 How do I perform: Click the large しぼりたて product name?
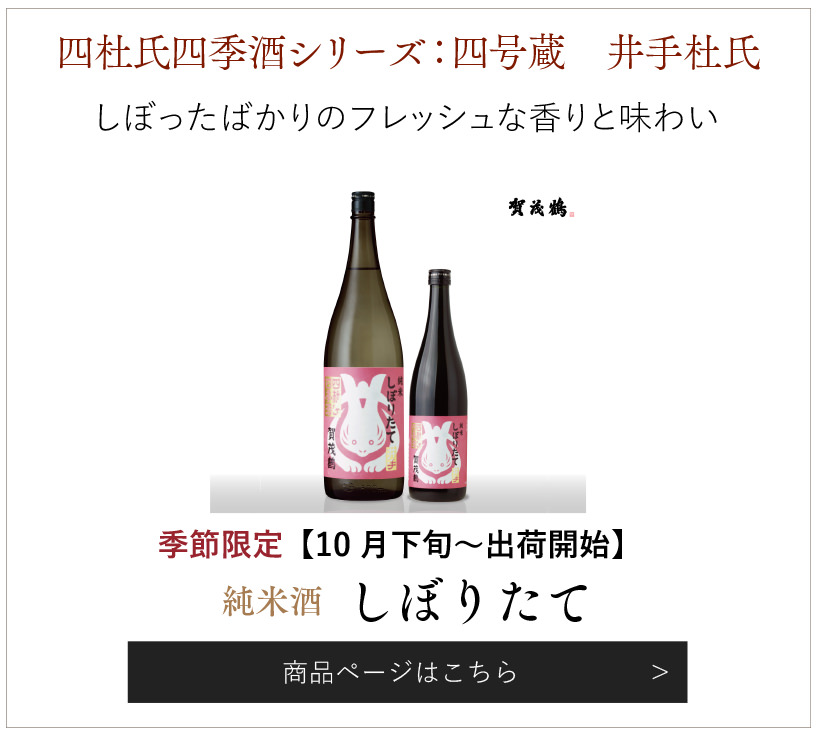tap(471, 602)
